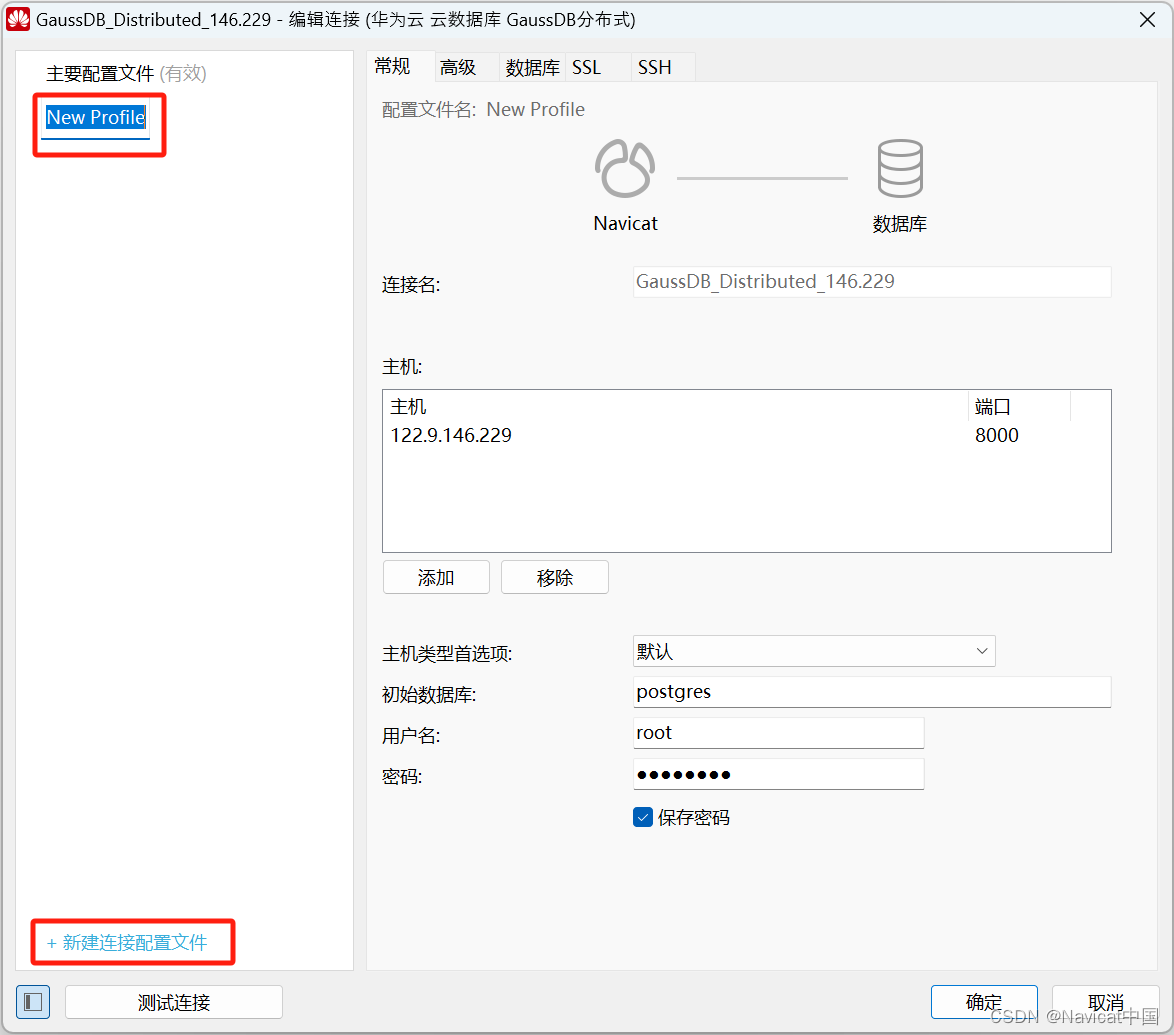The image size is (1174, 1035).
Task: Confirm with the 确定 button
Action: (x=984, y=1002)
